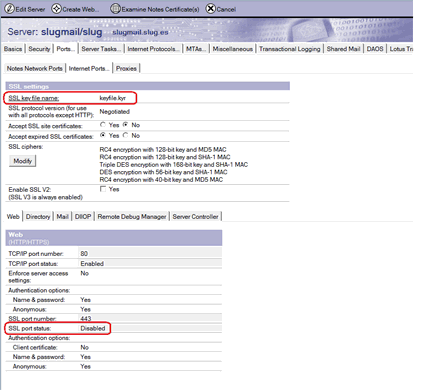Screen dimensions: 422x390
Task: Click TCP/IP port status Enabled field
Action: click(150, 264)
